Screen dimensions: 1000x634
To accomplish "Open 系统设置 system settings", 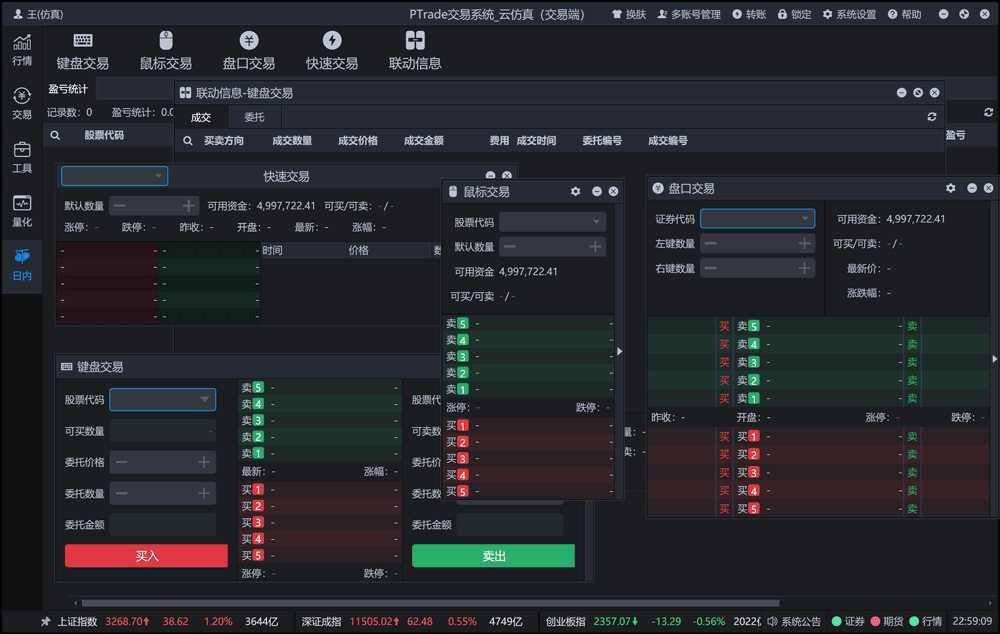I will click(849, 14).
